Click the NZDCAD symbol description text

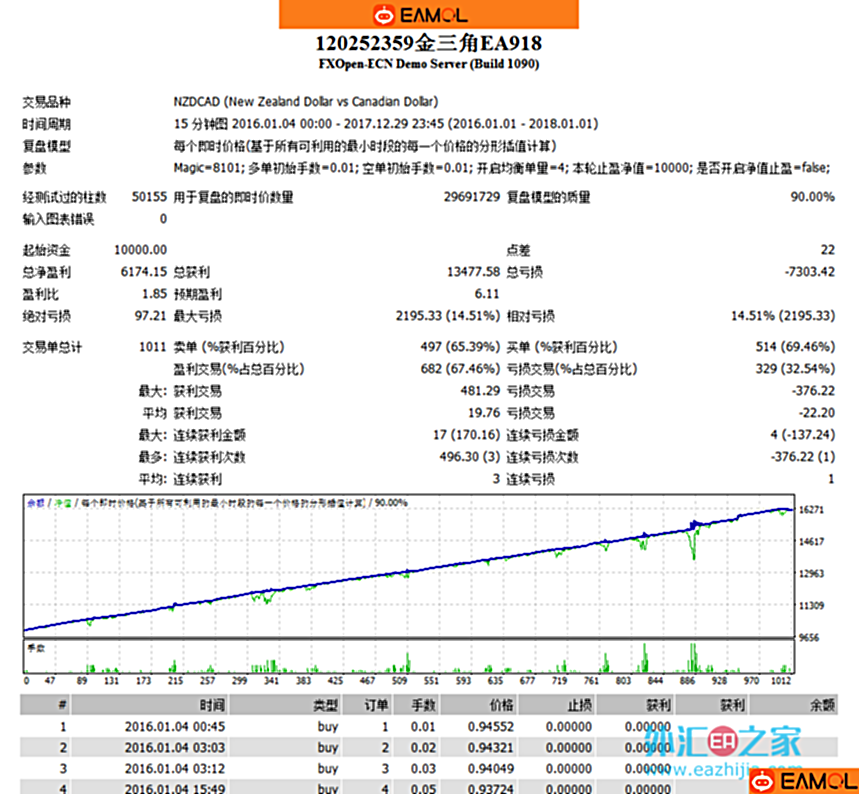point(305,102)
